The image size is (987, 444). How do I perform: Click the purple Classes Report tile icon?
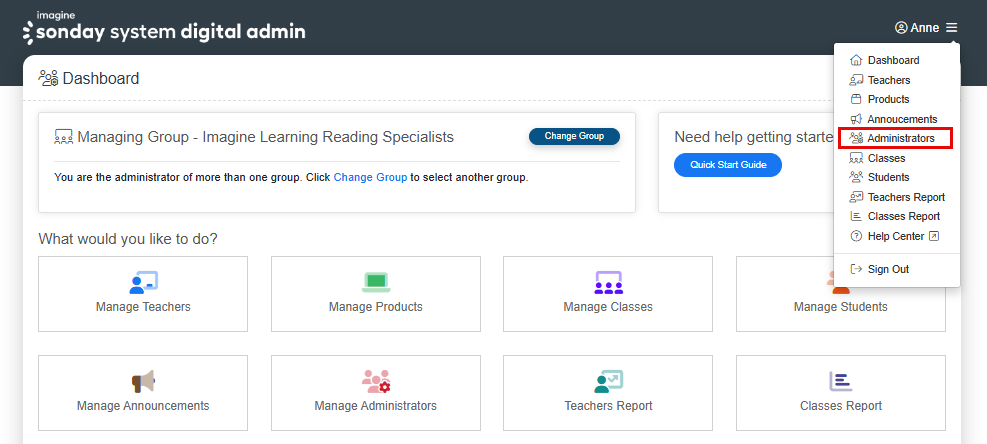[841, 381]
